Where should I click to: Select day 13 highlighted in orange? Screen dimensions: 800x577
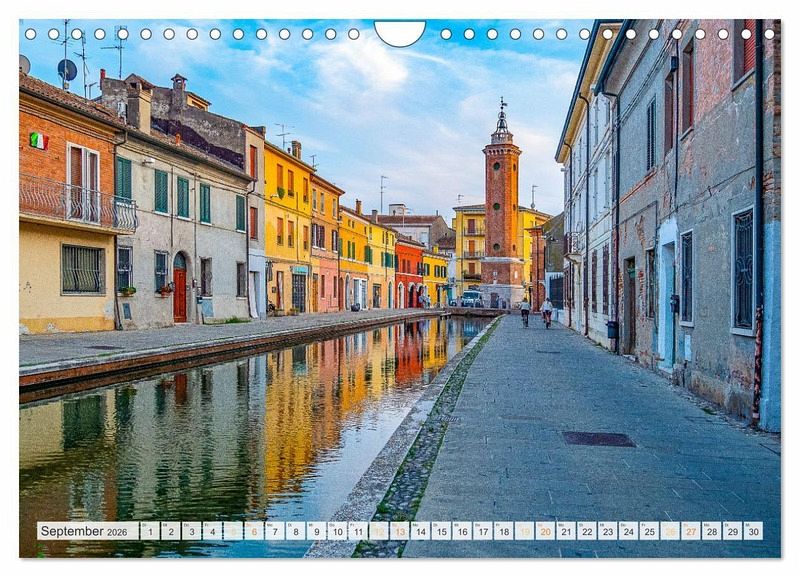tap(399, 531)
